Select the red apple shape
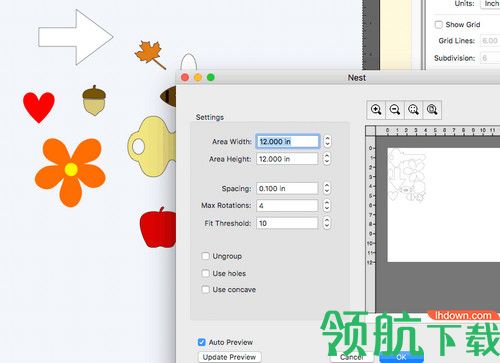 point(158,228)
